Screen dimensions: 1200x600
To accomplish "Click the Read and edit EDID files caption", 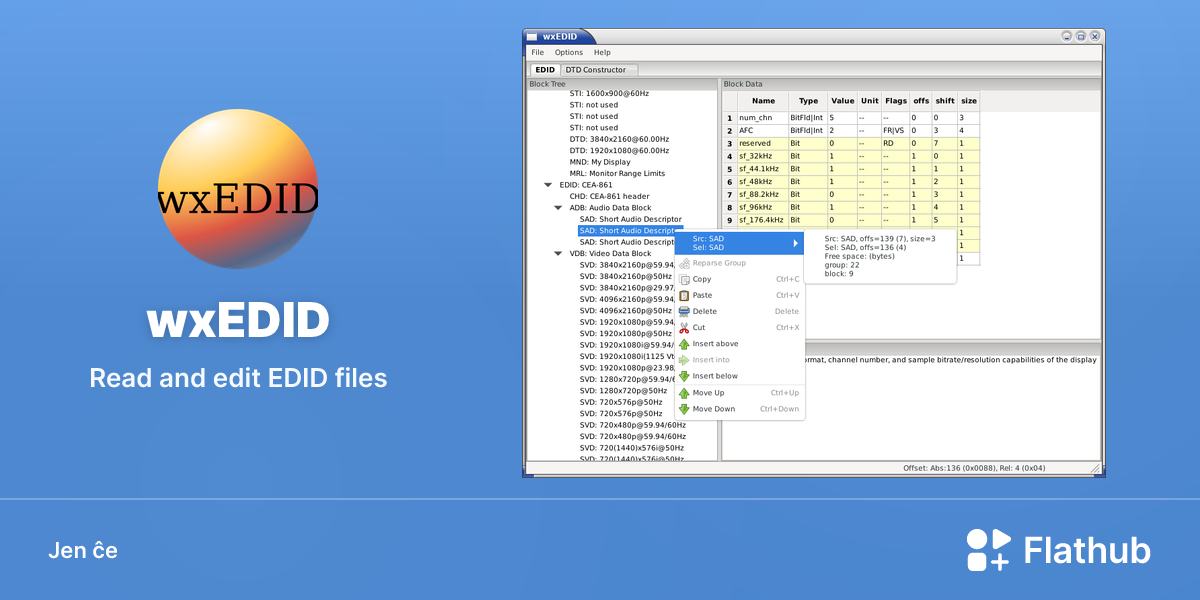I will [238, 378].
